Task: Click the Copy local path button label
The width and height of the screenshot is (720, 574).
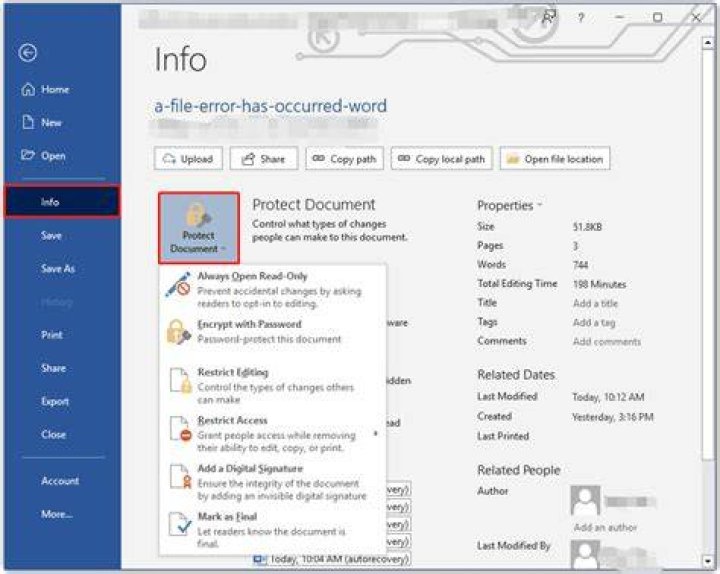Action: click(450, 159)
